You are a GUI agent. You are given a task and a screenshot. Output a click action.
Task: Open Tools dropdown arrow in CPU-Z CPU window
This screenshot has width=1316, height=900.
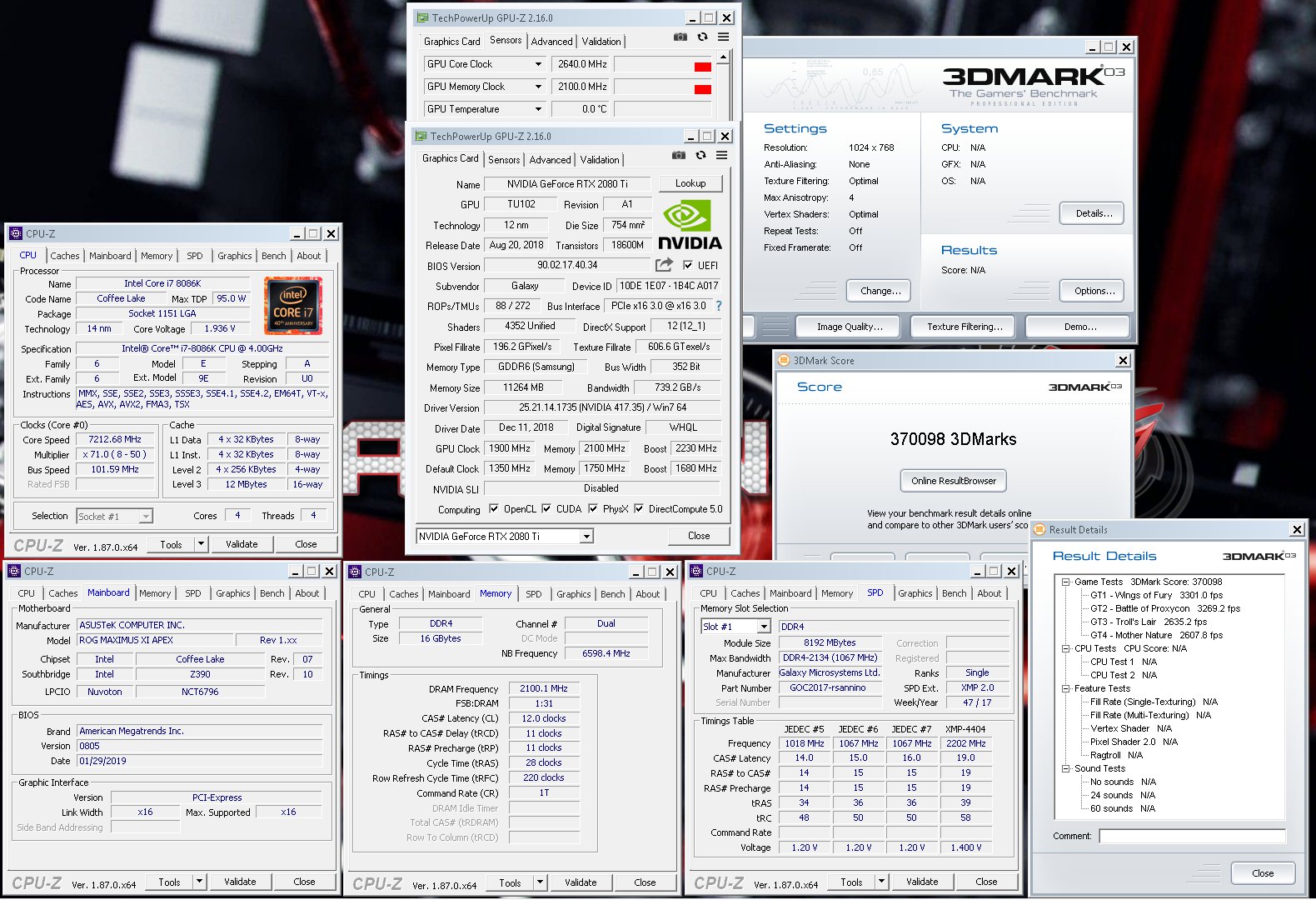click(201, 544)
